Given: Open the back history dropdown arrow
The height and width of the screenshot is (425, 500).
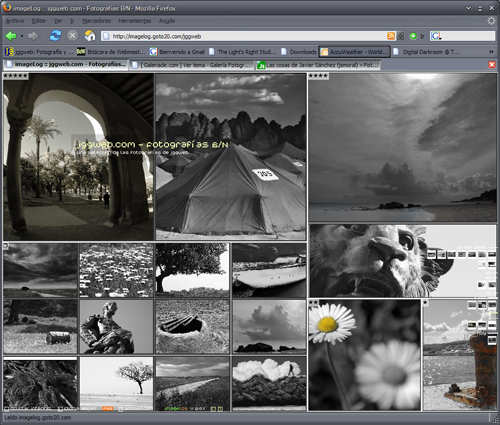Looking at the screenshot, I should (22, 36).
